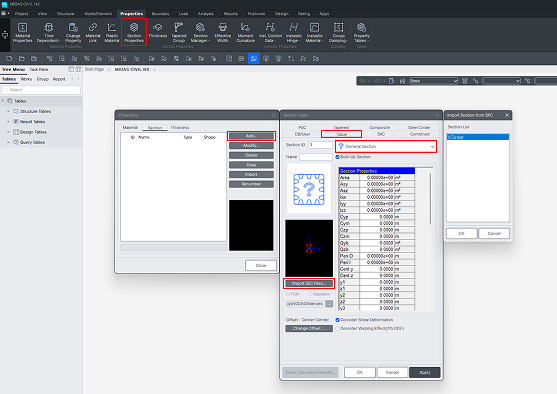The height and width of the screenshot is (394, 557).
Task: Click Modify button in Properties dialog
Action: click(x=251, y=145)
